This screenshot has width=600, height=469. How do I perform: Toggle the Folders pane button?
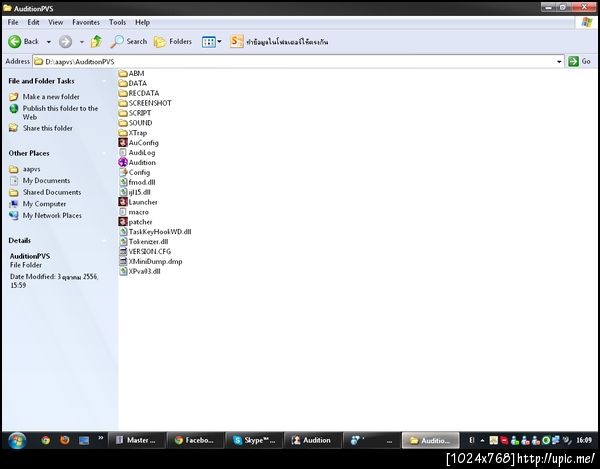coord(173,41)
